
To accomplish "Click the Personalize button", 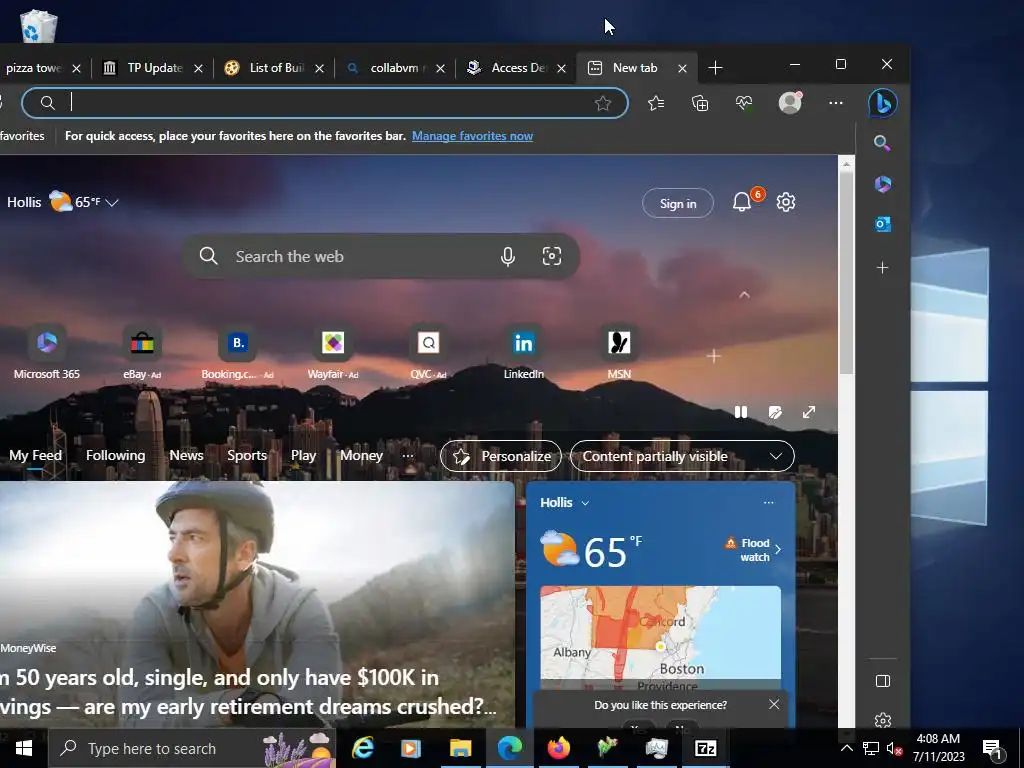I will (501, 456).
